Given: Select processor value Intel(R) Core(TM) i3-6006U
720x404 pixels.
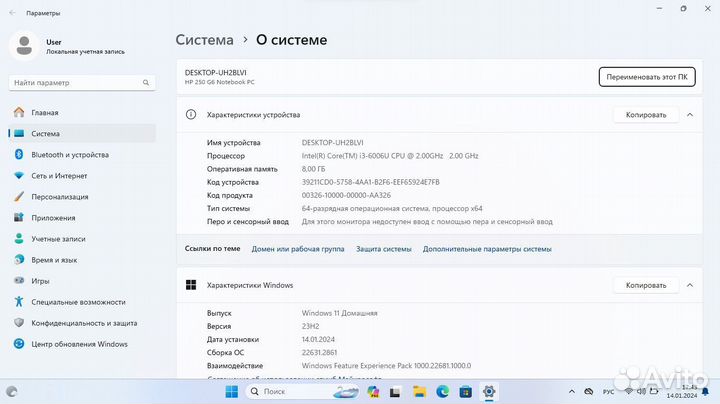Looking at the screenshot, I should pos(390,156).
